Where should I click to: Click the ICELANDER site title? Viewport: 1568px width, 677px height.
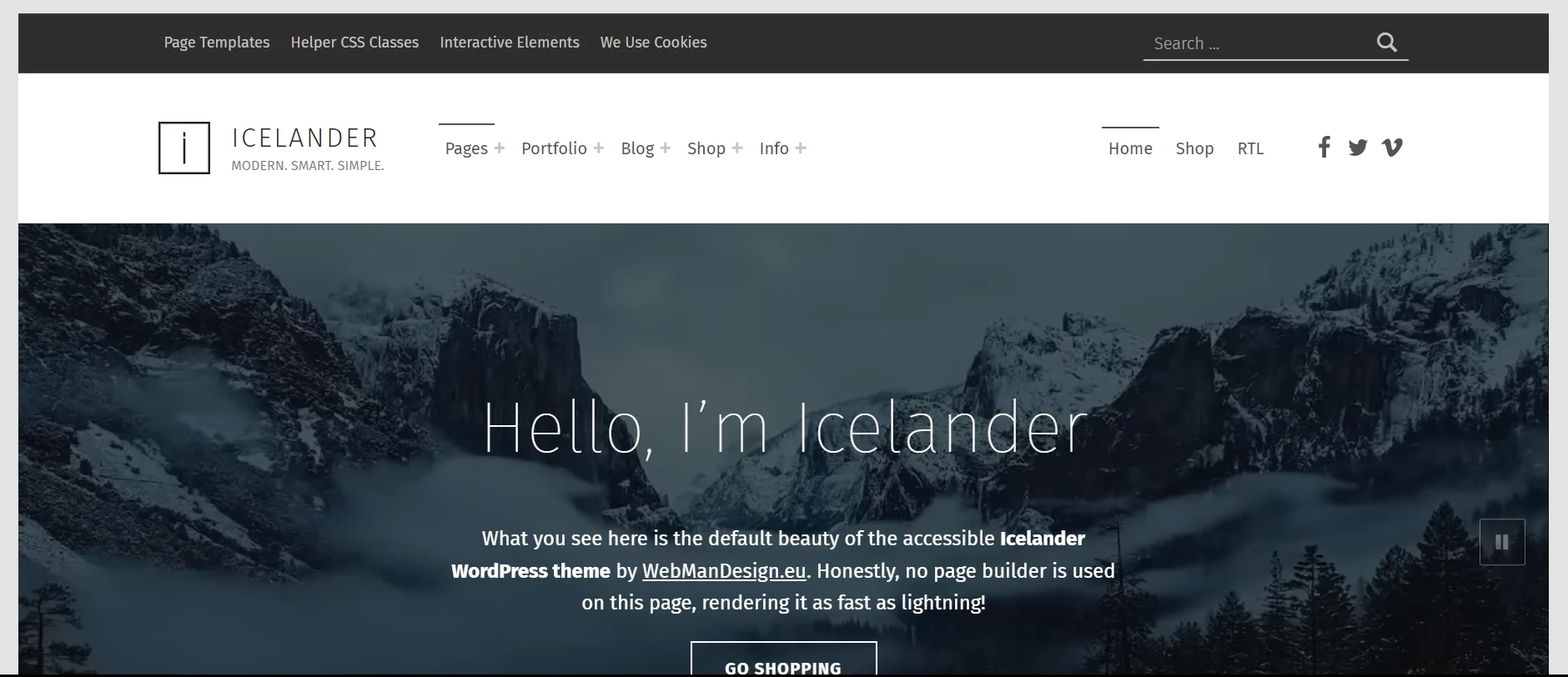pyautogui.click(x=304, y=138)
